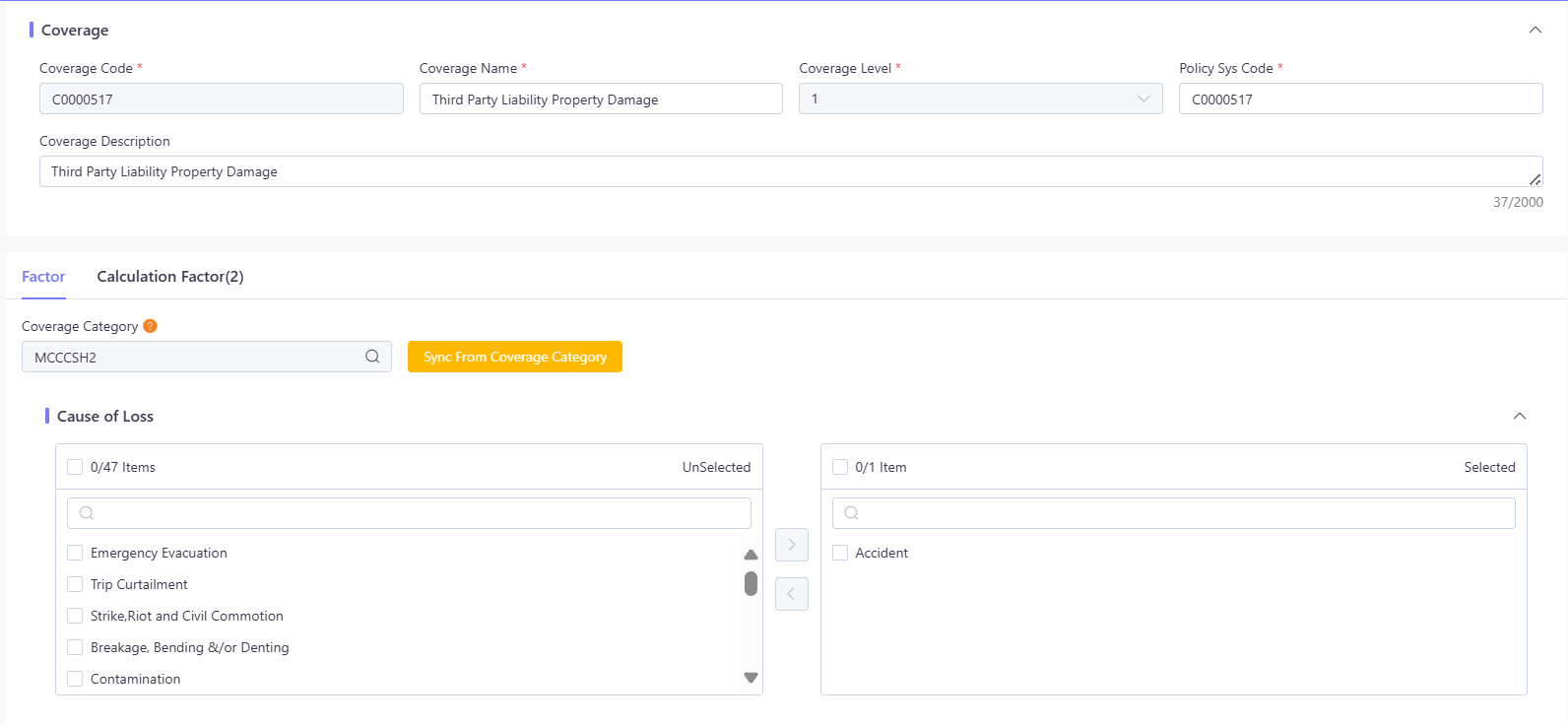Check the Contamination checkbox

(x=75, y=679)
